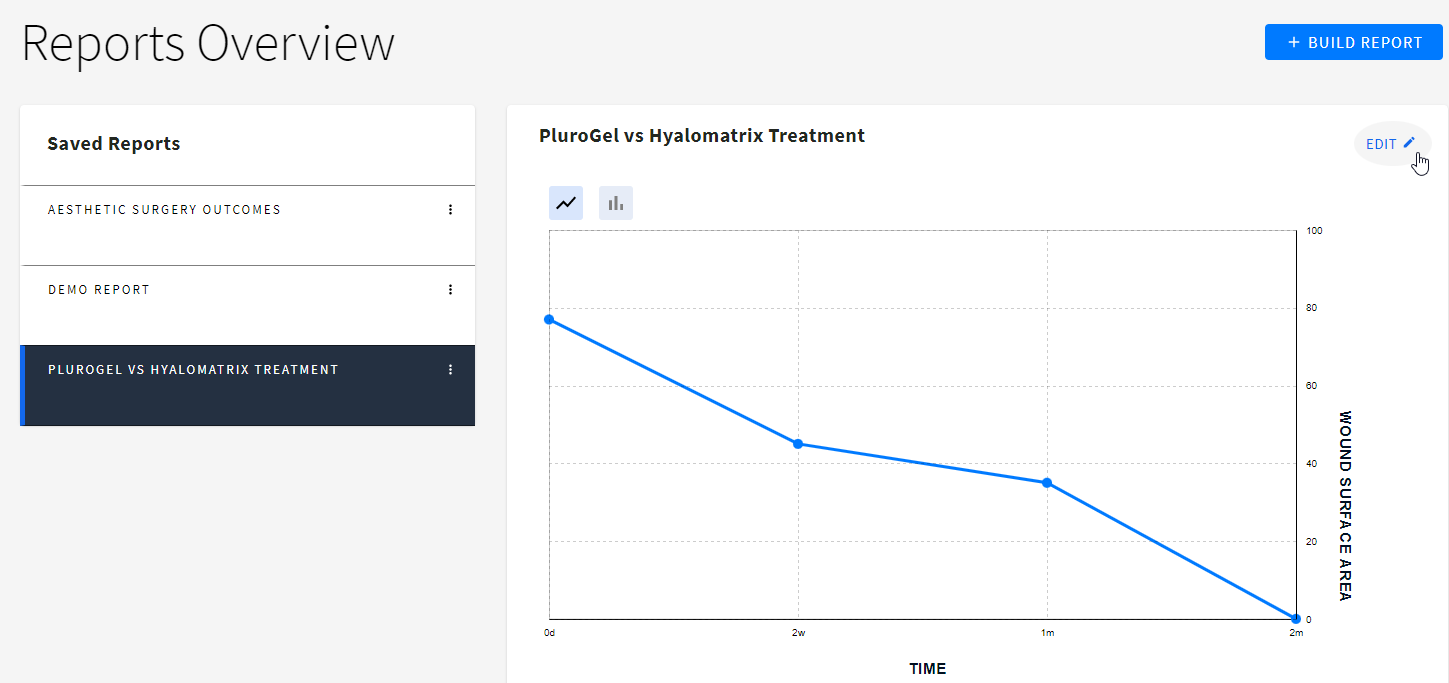The image size is (1449, 683).
Task: Click the Build Report button
Action: 1353,43
